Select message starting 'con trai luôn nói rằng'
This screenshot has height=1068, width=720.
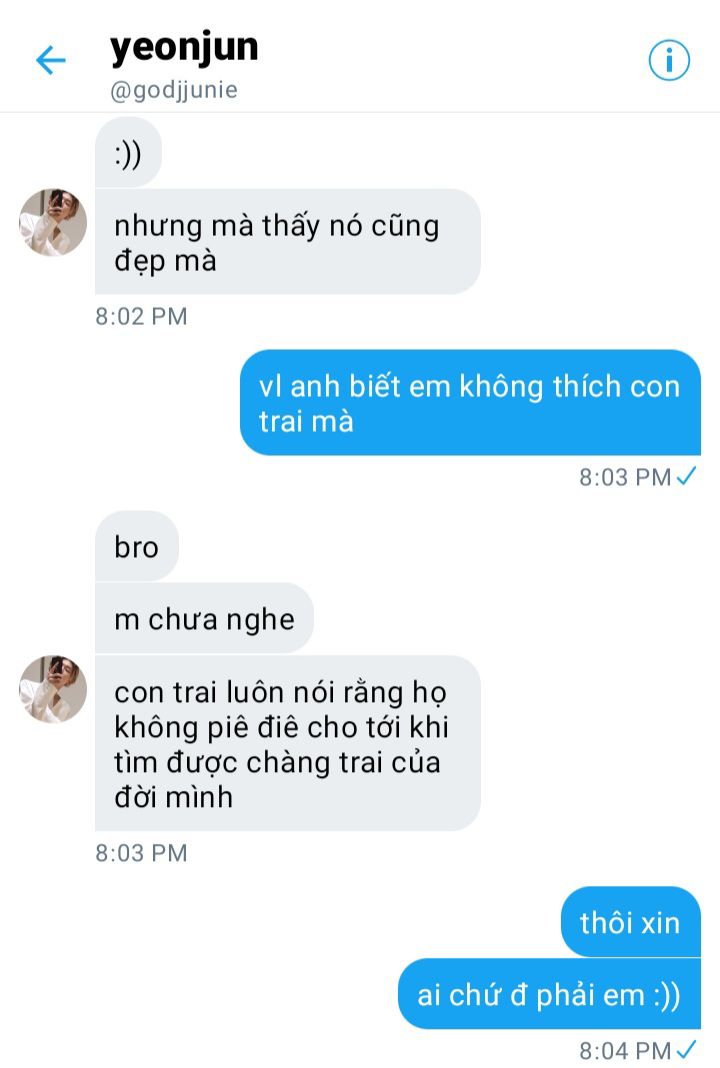287,743
